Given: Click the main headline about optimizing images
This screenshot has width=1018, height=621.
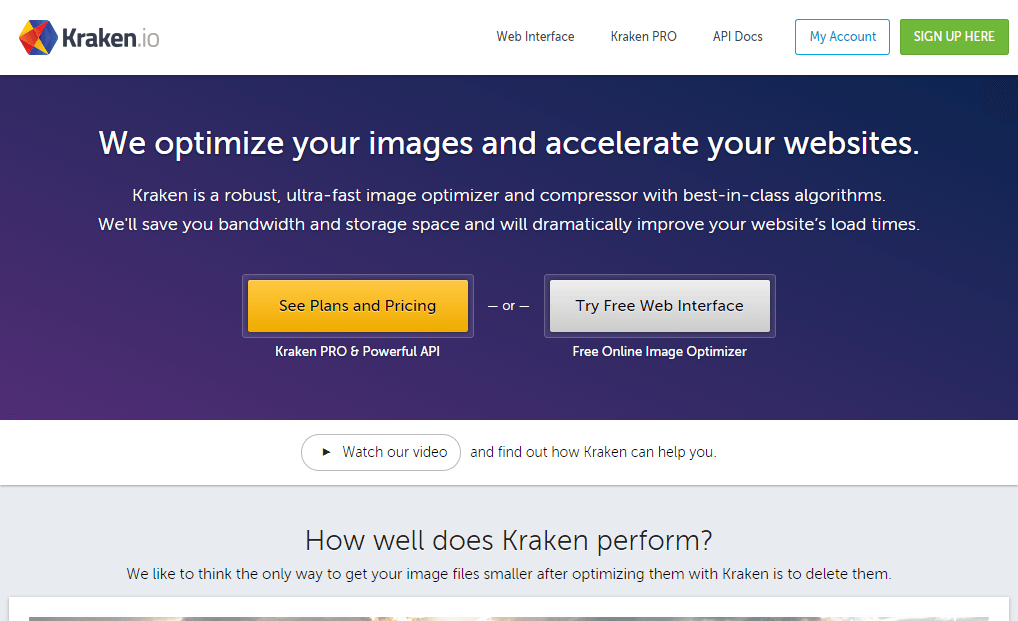Looking at the screenshot, I should [508, 144].
